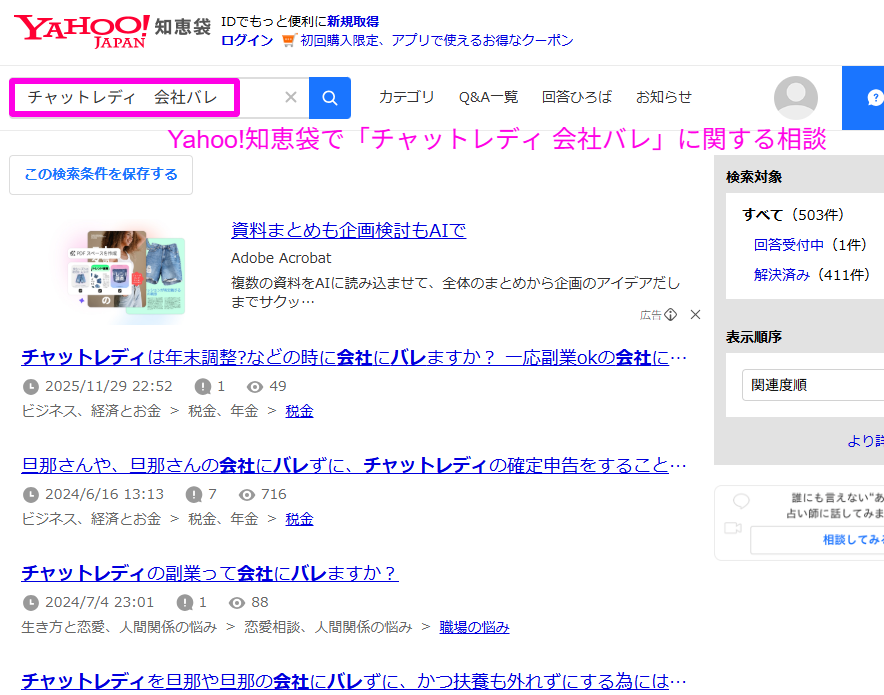Open question チャットレディは年末調整?などの時に
Image resolution: width=884 pixels, height=695 pixels.
[353, 357]
